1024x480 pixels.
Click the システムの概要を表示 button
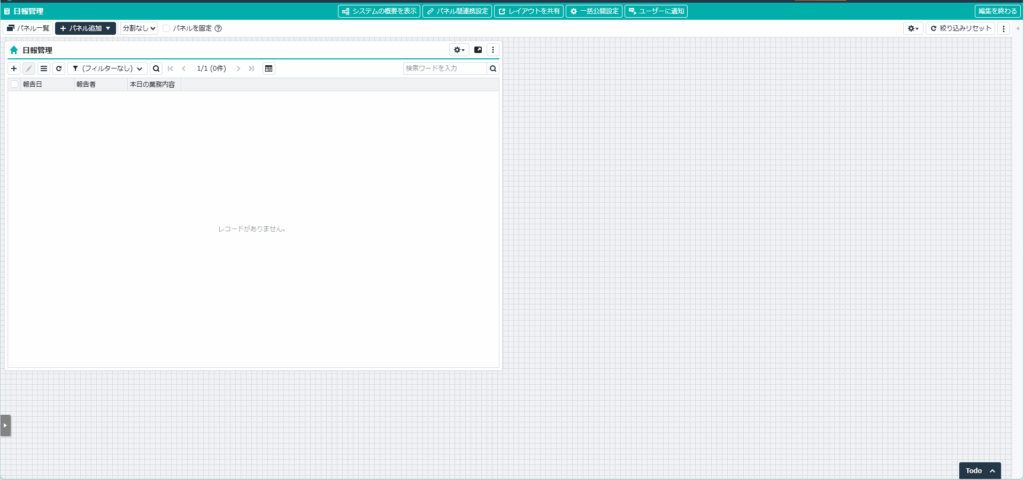pyautogui.click(x=378, y=10)
